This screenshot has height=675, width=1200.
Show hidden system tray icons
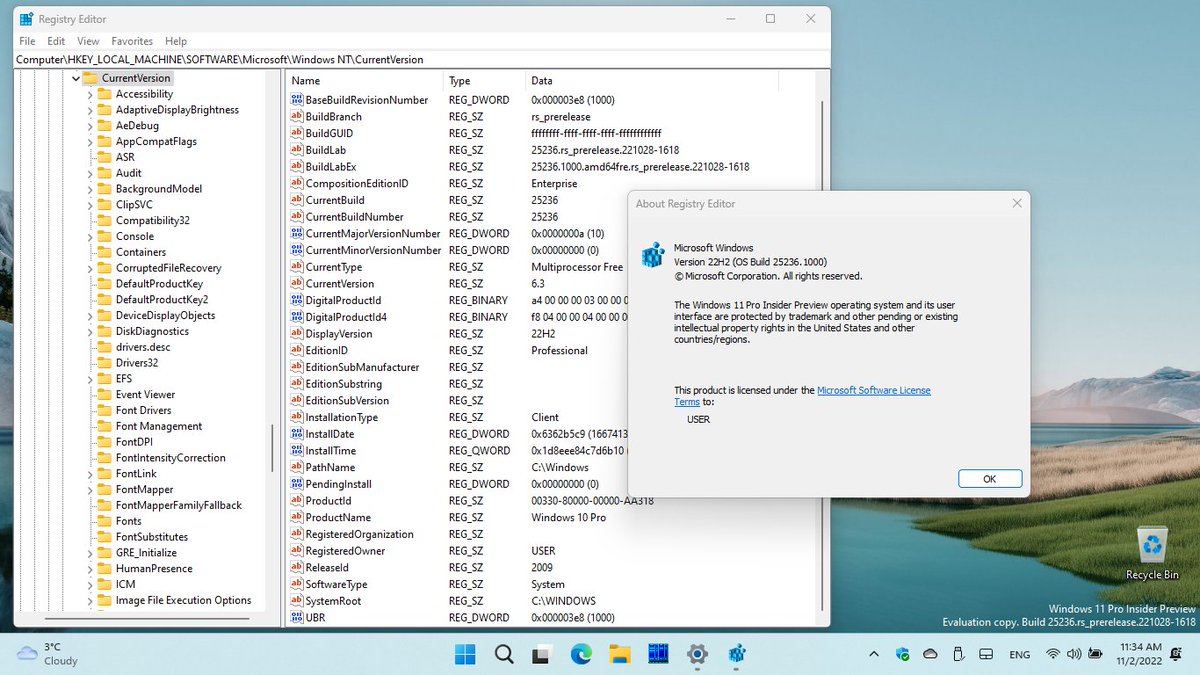[x=875, y=654]
